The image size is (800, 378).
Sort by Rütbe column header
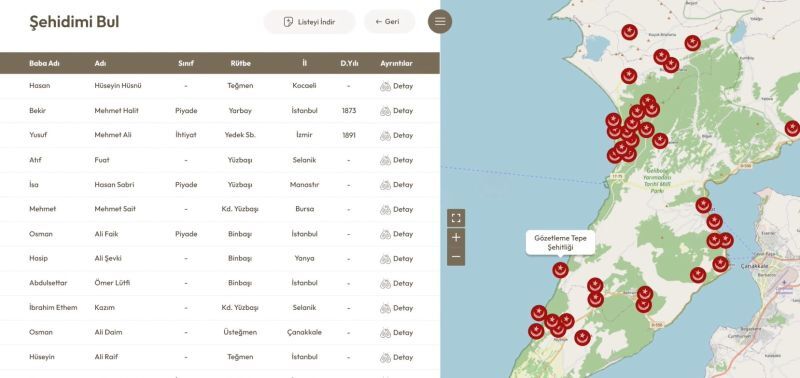point(240,63)
